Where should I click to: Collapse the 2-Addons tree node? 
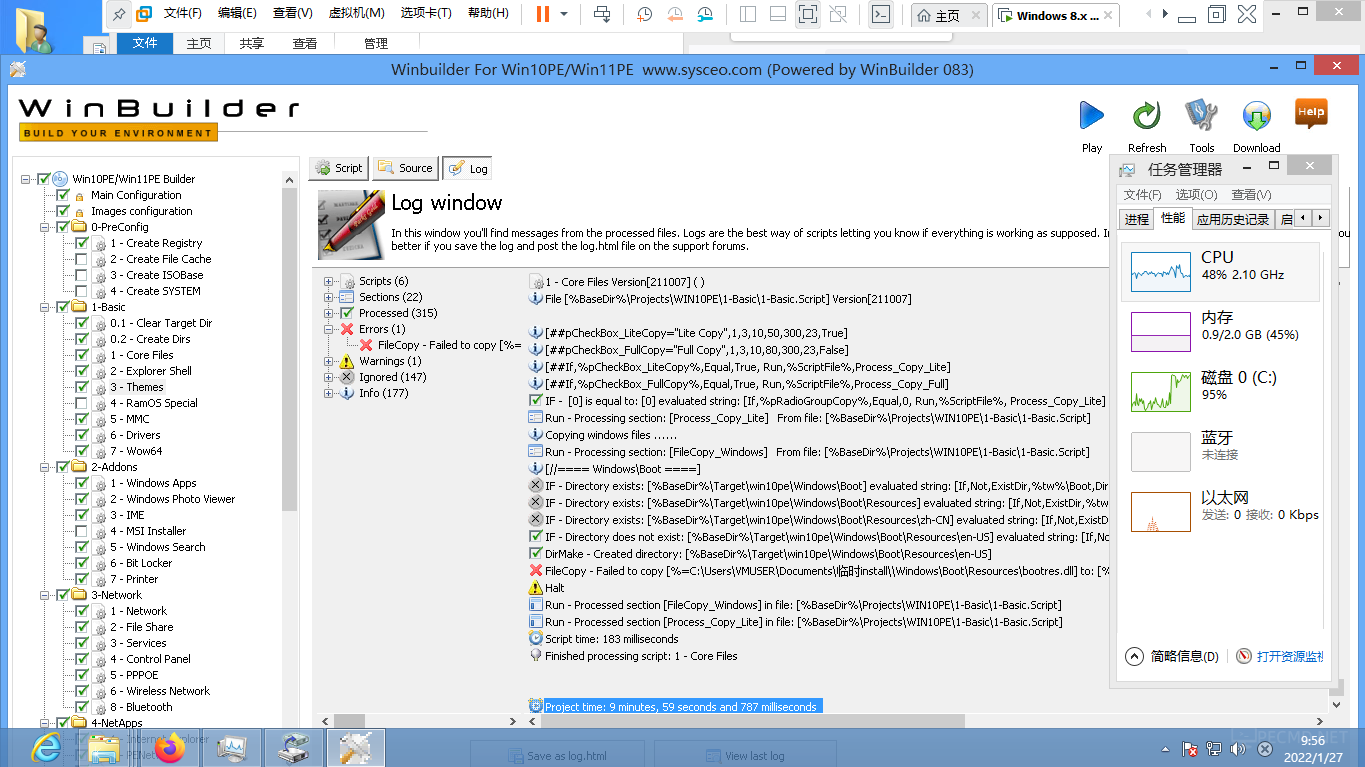(44, 467)
